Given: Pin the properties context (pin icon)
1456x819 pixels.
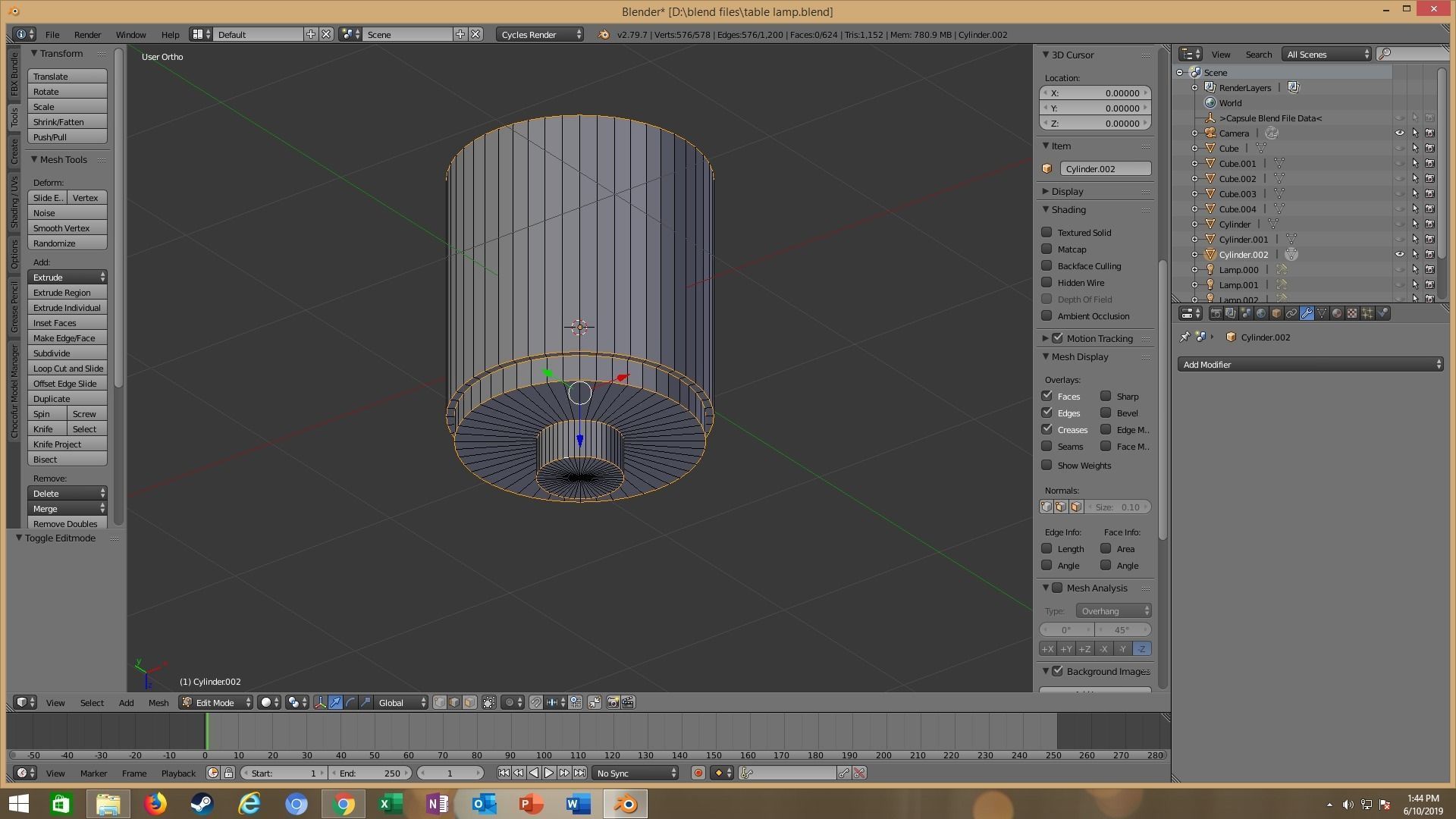Looking at the screenshot, I should (x=1185, y=337).
